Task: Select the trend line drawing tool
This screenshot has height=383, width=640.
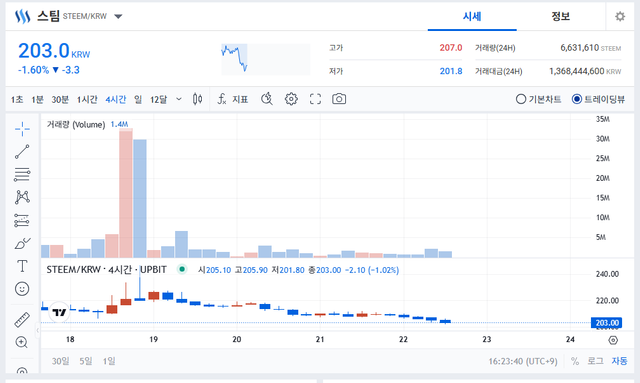Action: 22,151
